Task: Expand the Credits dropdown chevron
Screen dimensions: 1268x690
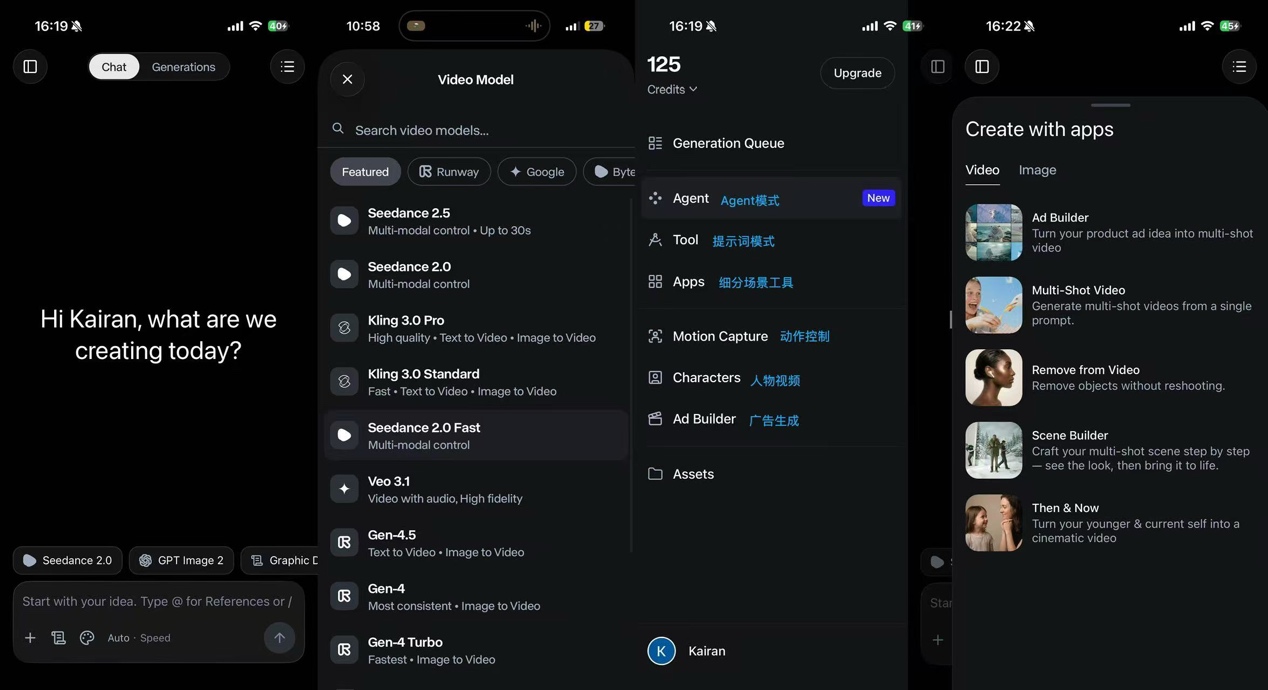Action: 694,90
